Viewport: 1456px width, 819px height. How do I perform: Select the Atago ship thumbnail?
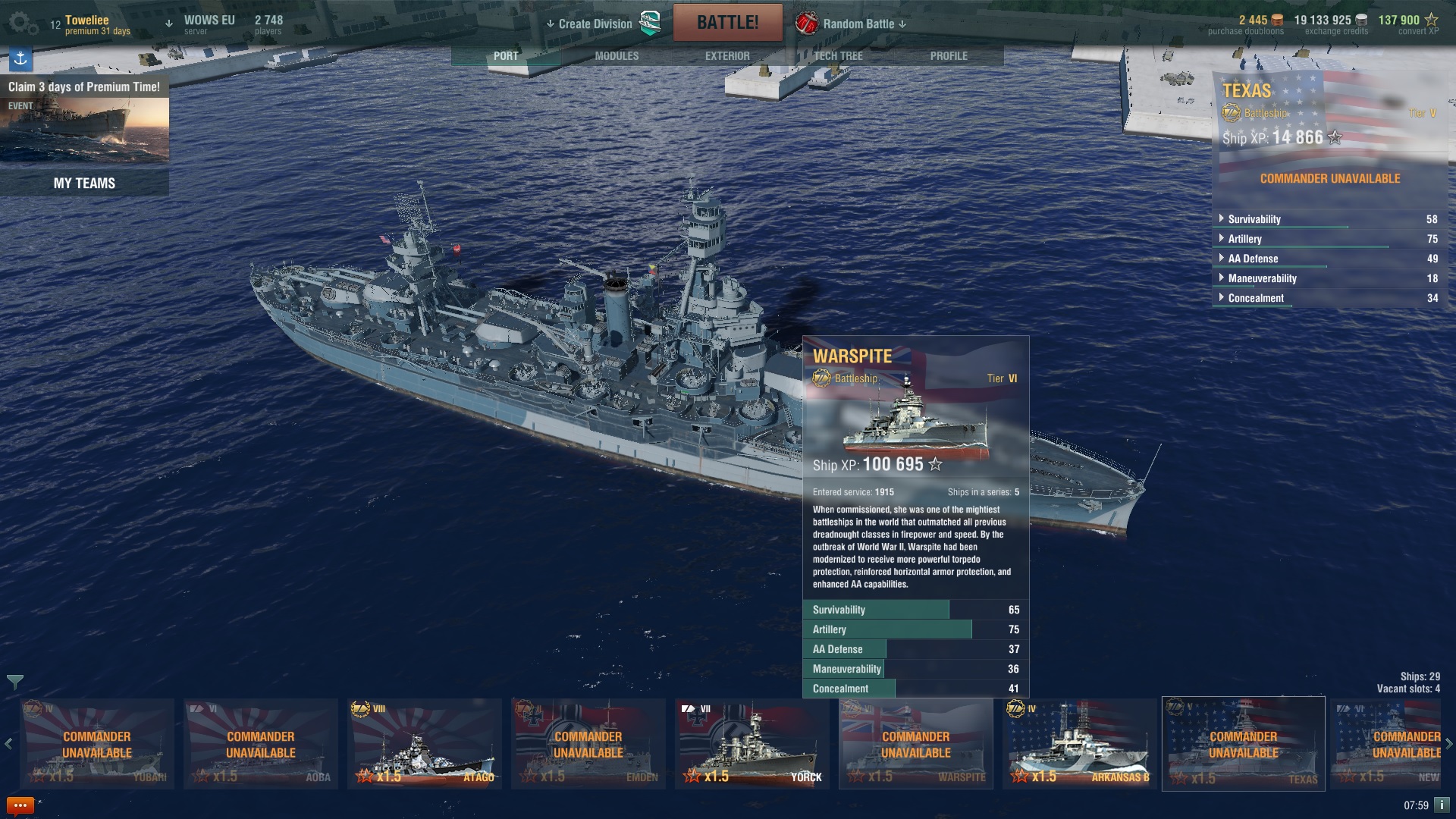pos(425,744)
